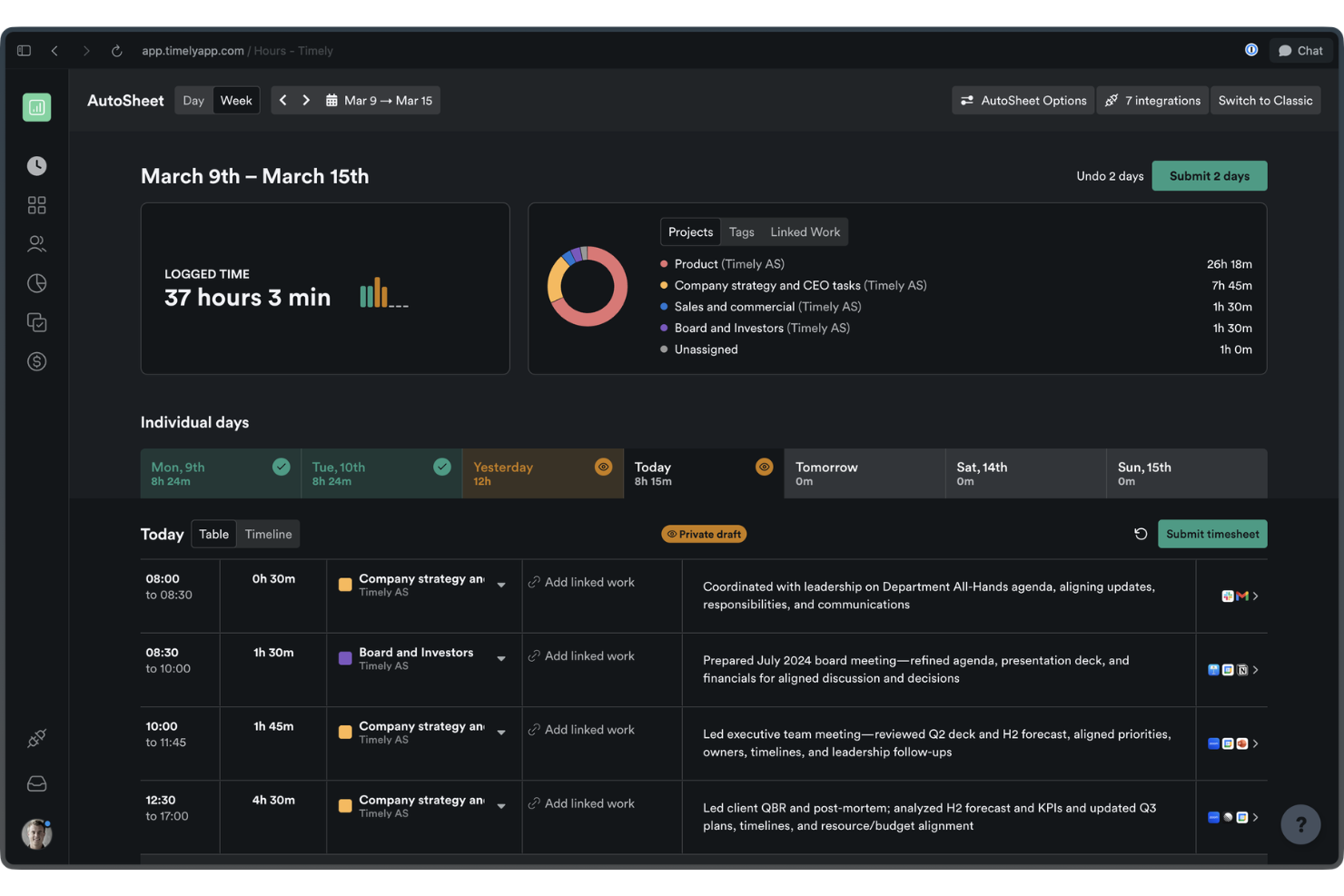The width and height of the screenshot is (1344, 896).
Task: Switch to Day view
Action: 193,100
